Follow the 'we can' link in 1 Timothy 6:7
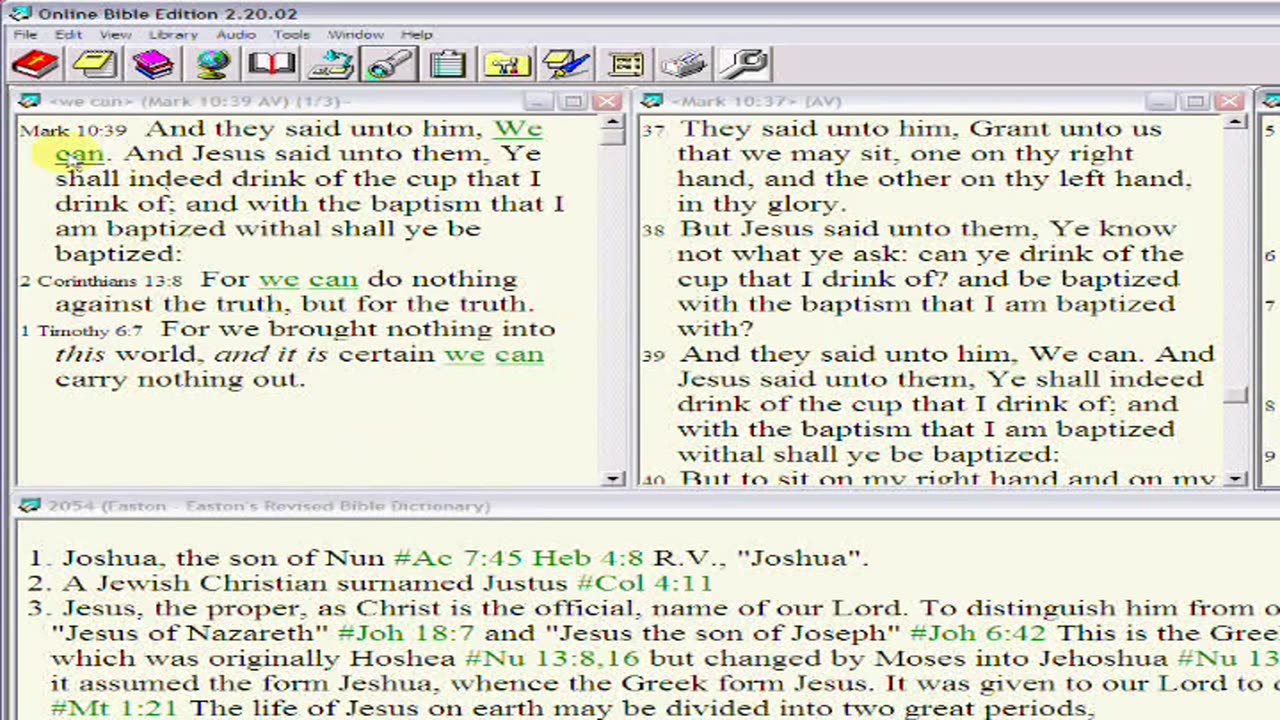Screen dimensions: 1280x720 (494, 354)
